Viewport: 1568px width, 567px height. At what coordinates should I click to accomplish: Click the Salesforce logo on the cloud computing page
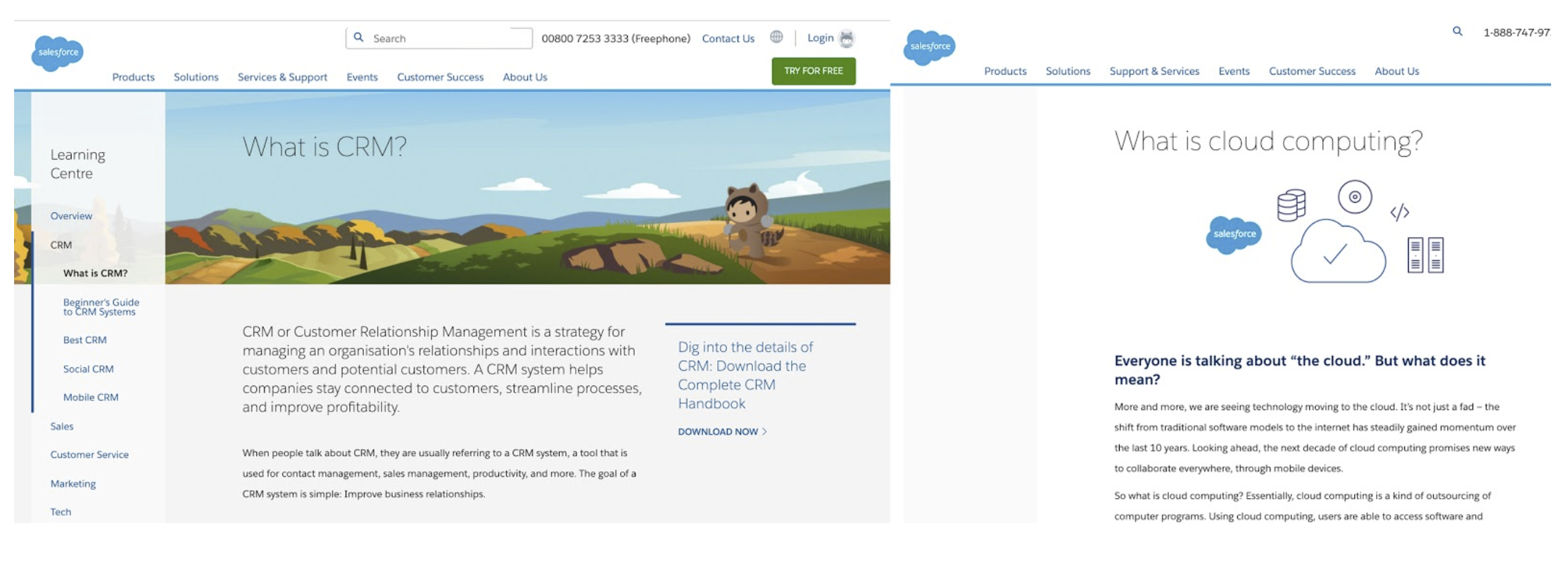[930, 47]
